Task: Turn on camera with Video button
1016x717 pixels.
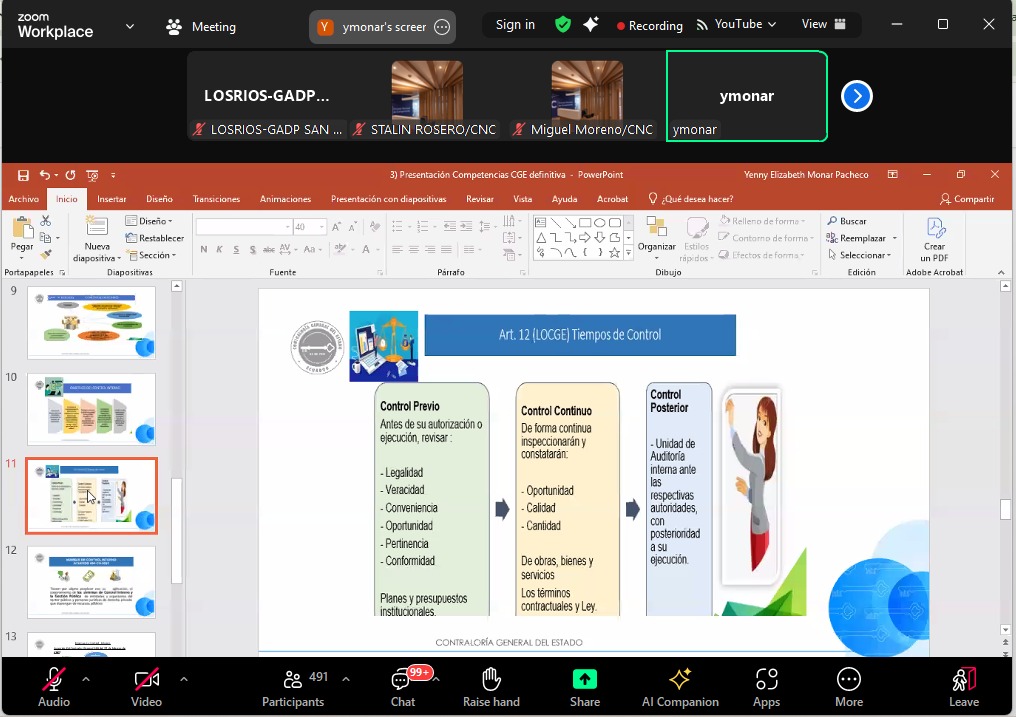Action: click(146, 680)
